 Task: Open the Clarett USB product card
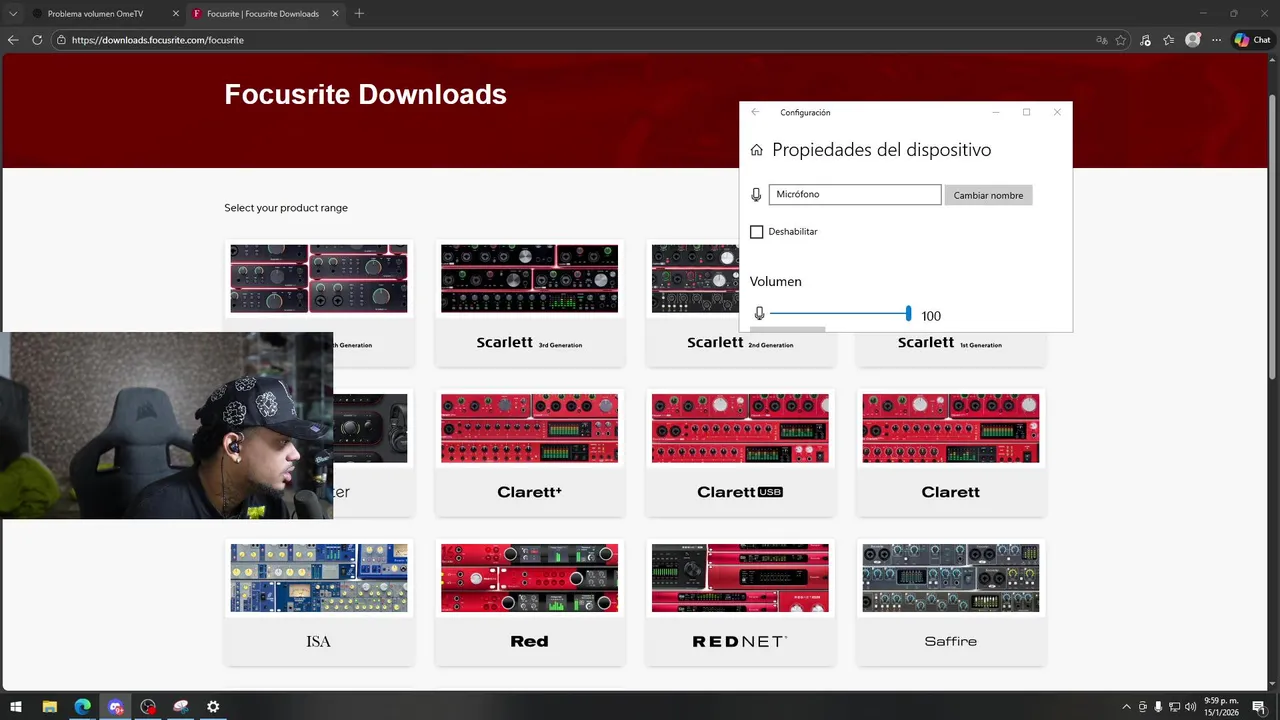coord(740,452)
